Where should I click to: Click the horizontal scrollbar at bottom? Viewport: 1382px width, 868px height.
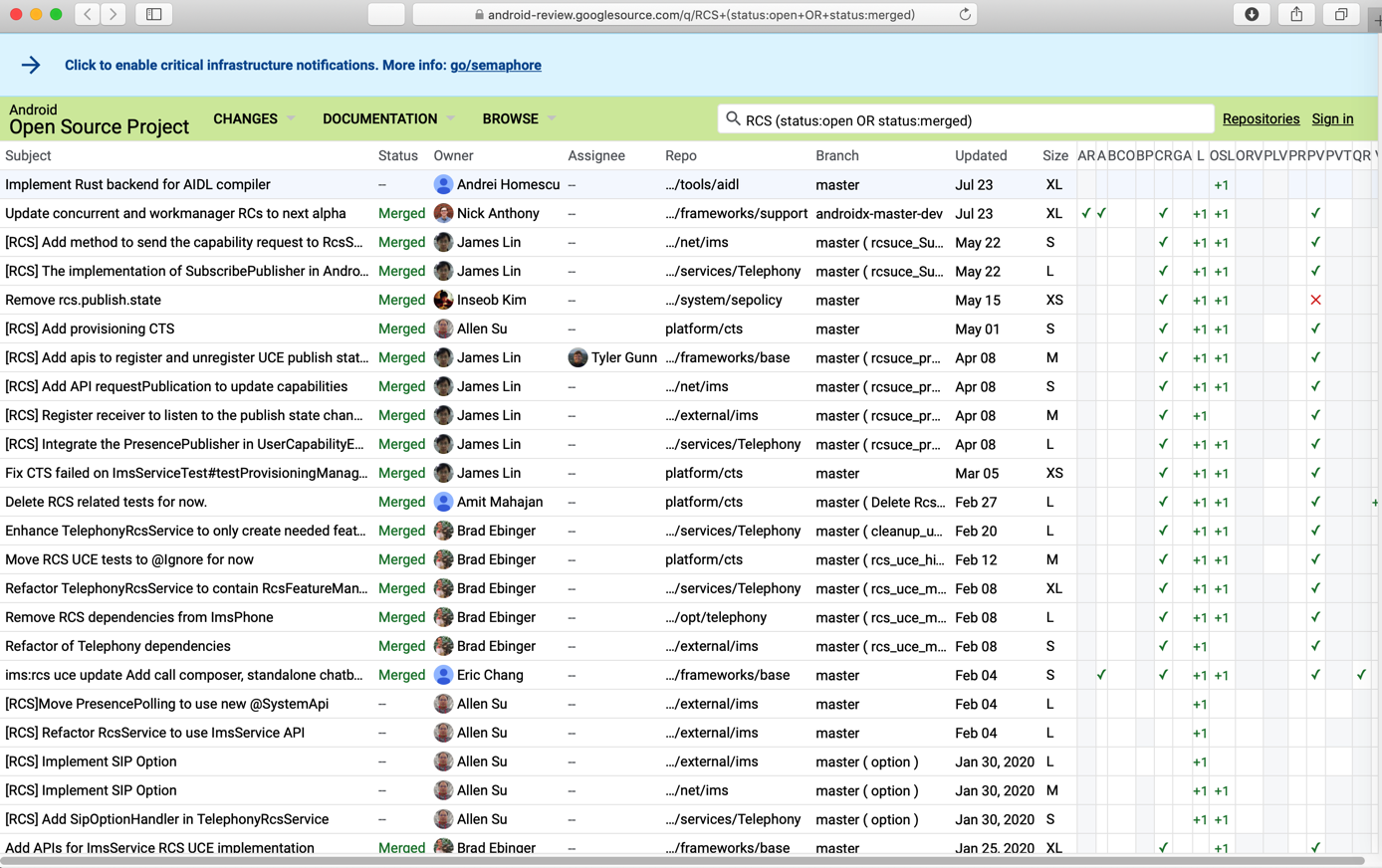(682, 861)
